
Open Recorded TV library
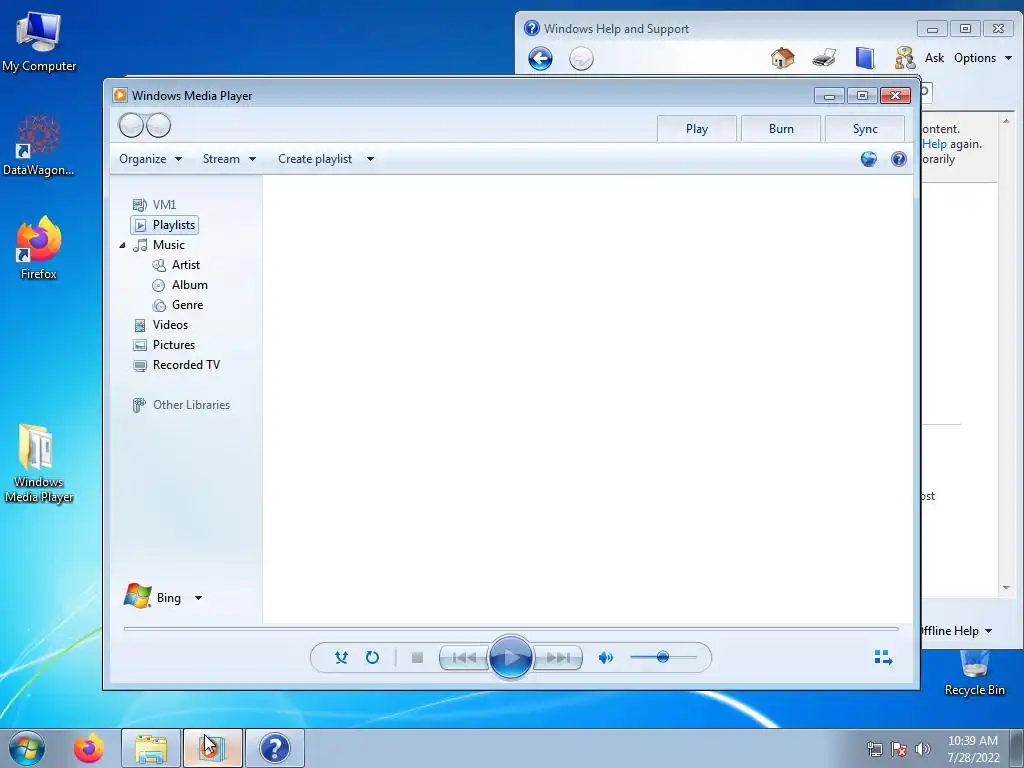(x=176, y=365)
